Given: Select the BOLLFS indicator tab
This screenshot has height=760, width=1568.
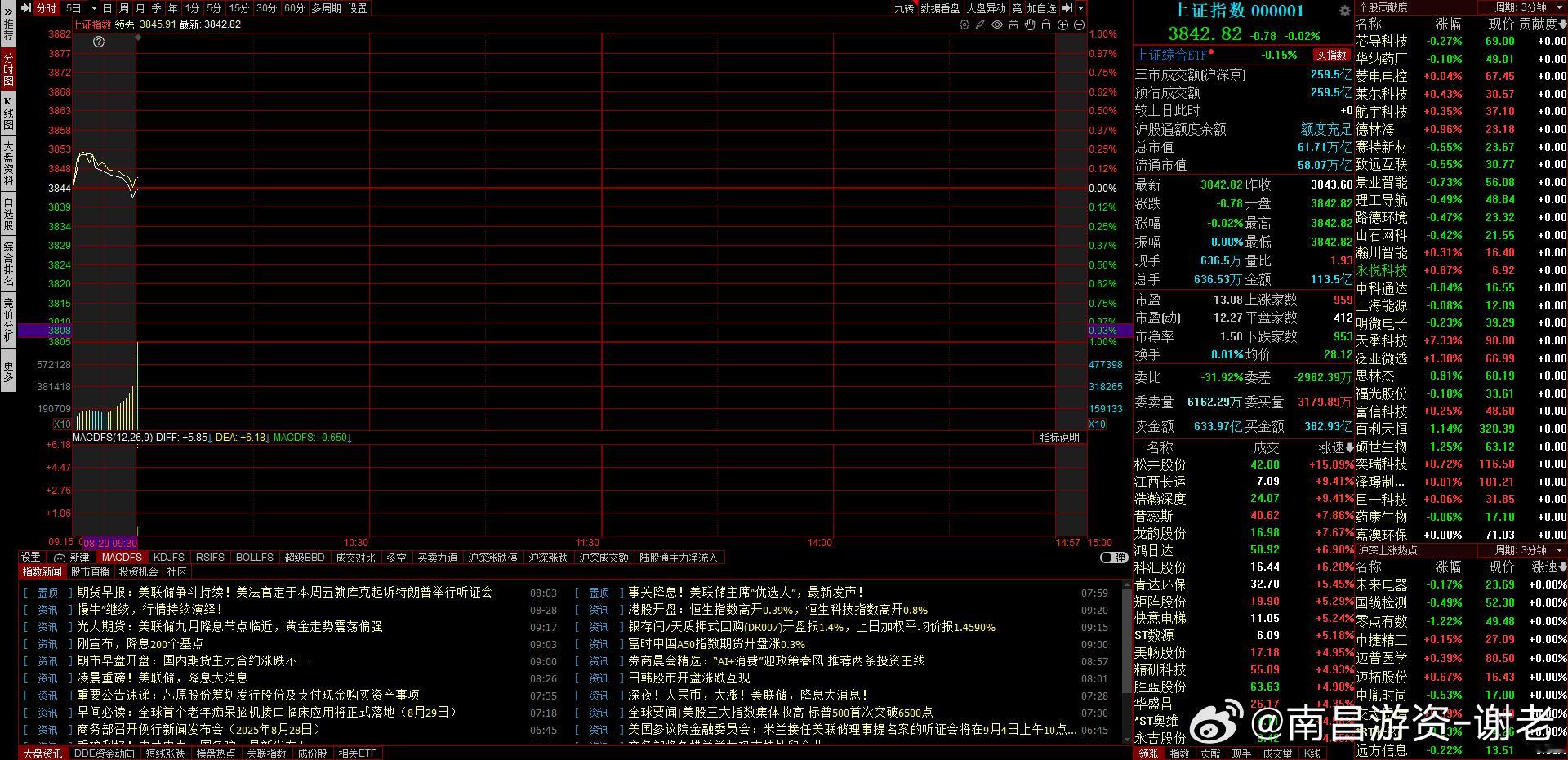Looking at the screenshot, I should pos(255,558).
